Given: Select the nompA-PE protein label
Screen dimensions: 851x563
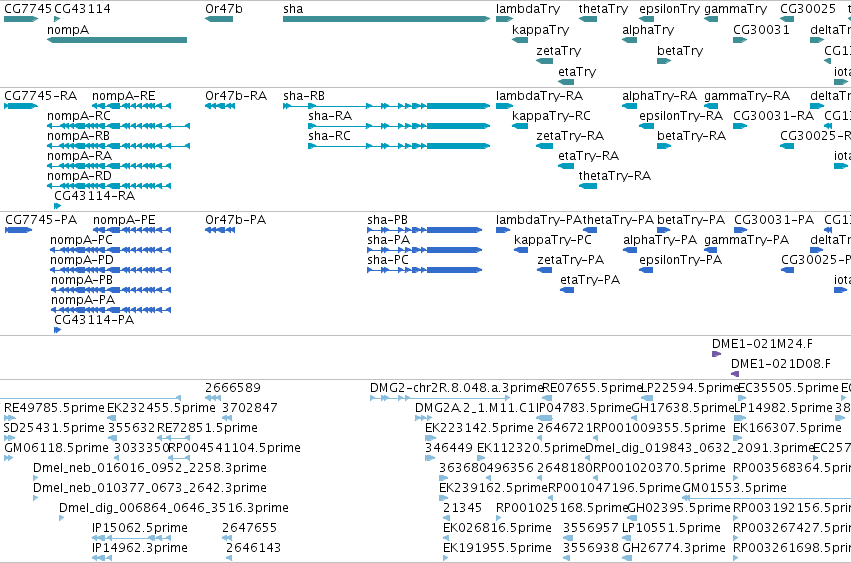Looking at the screenshot, I should (x=124, y=220).
